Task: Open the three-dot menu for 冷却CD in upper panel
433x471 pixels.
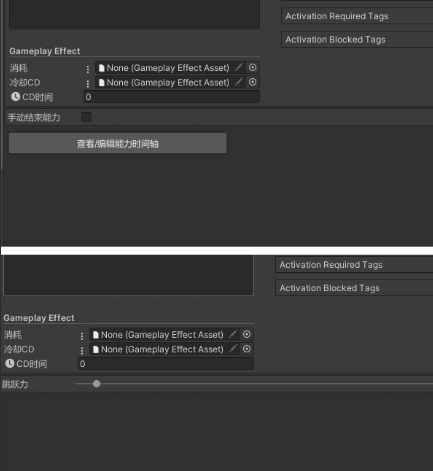Action: point(88,83)
